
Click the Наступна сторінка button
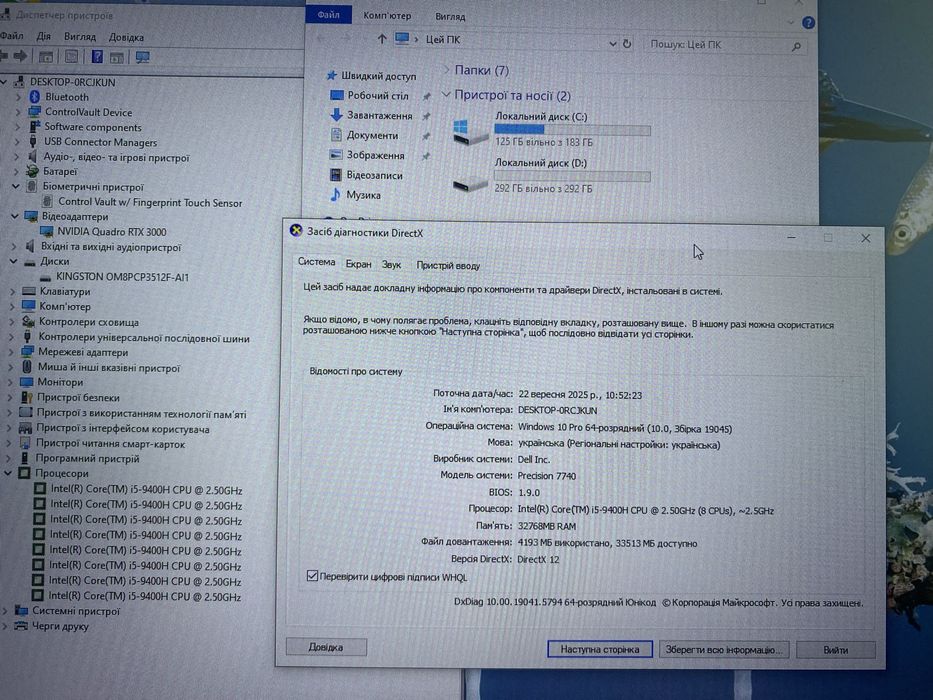pos(600,649)
